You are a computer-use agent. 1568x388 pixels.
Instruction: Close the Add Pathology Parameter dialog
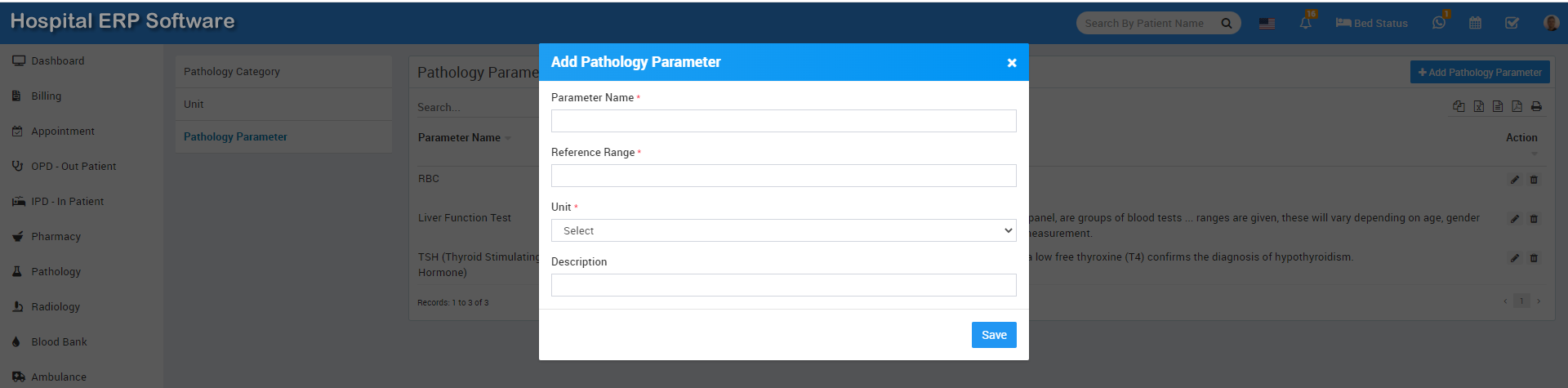pos(1011,63)
